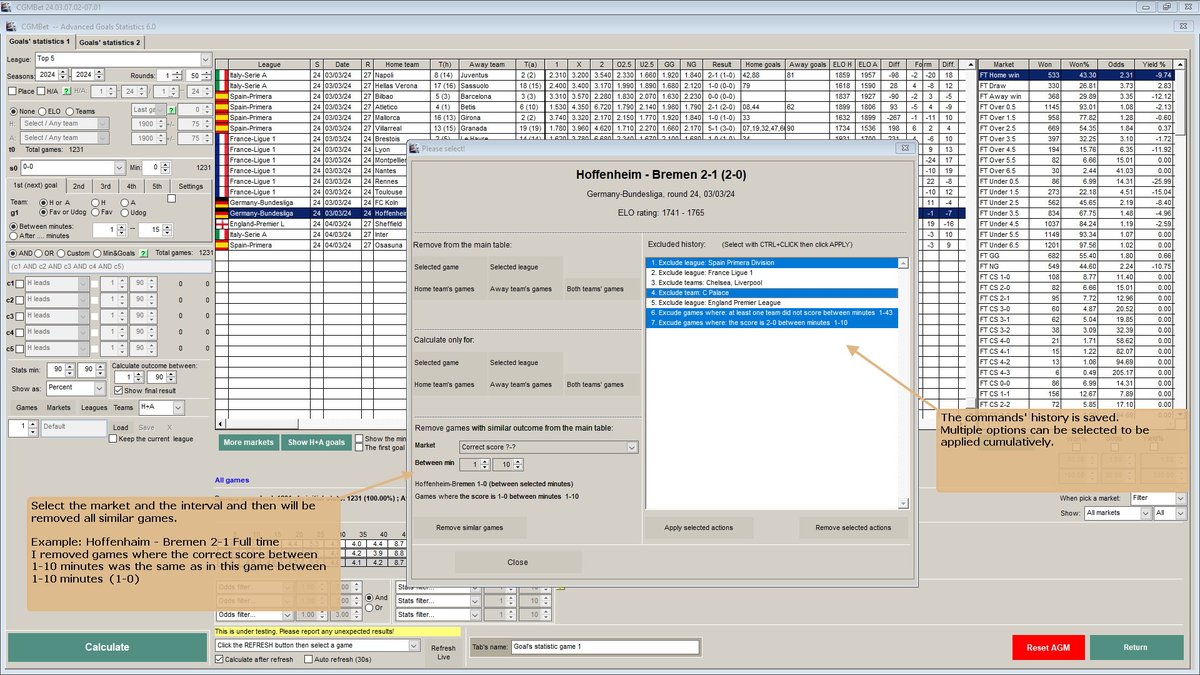1200x675 pixels.
Task: Open the Top 5 league dropdown
Action: [204, 60]
